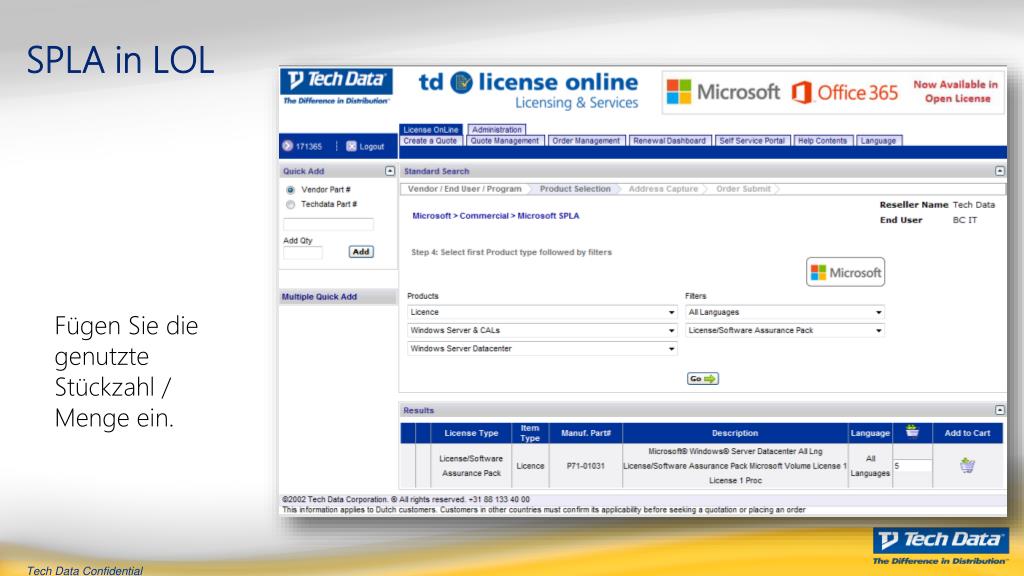Click the License Type column header

[x=471, y=433]
